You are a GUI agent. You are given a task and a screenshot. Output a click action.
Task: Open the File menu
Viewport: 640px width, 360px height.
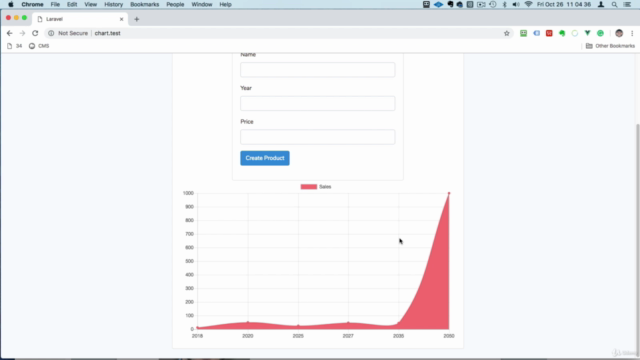click(x=55, y=4)
